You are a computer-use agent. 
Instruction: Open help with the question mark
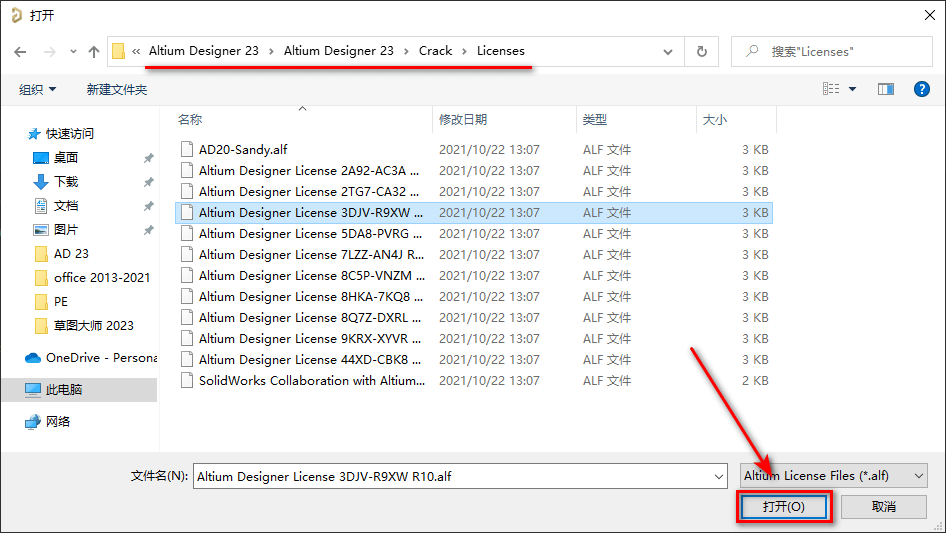pos(921,89)
